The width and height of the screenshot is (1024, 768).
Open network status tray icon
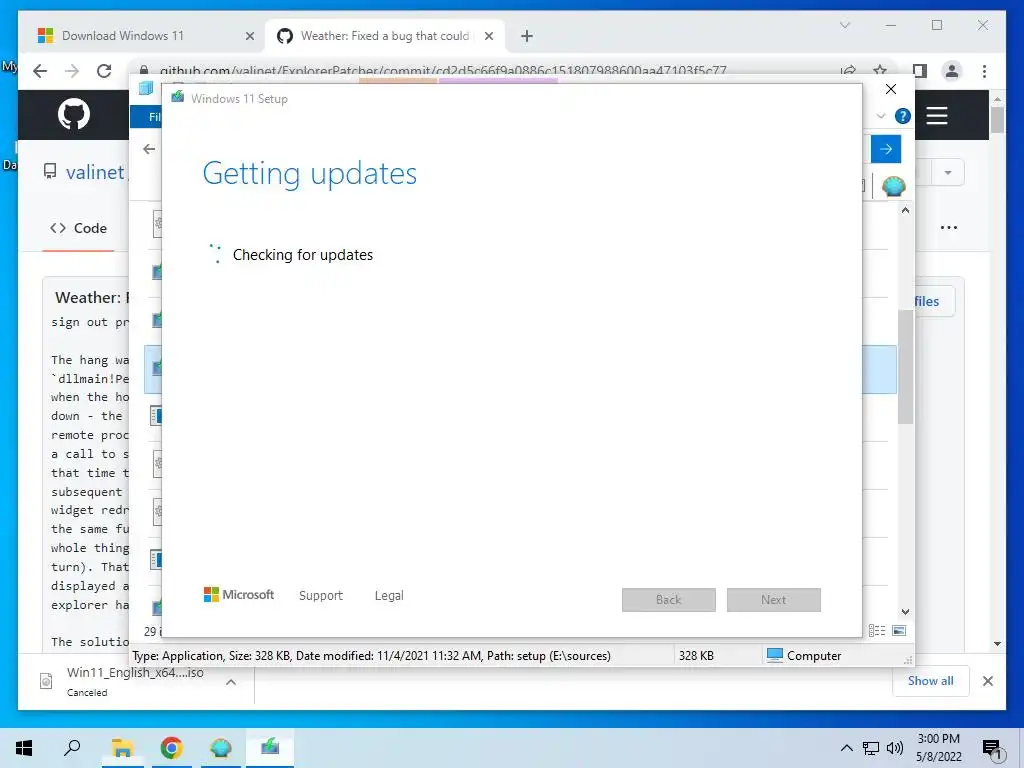[x=871, y=748]
